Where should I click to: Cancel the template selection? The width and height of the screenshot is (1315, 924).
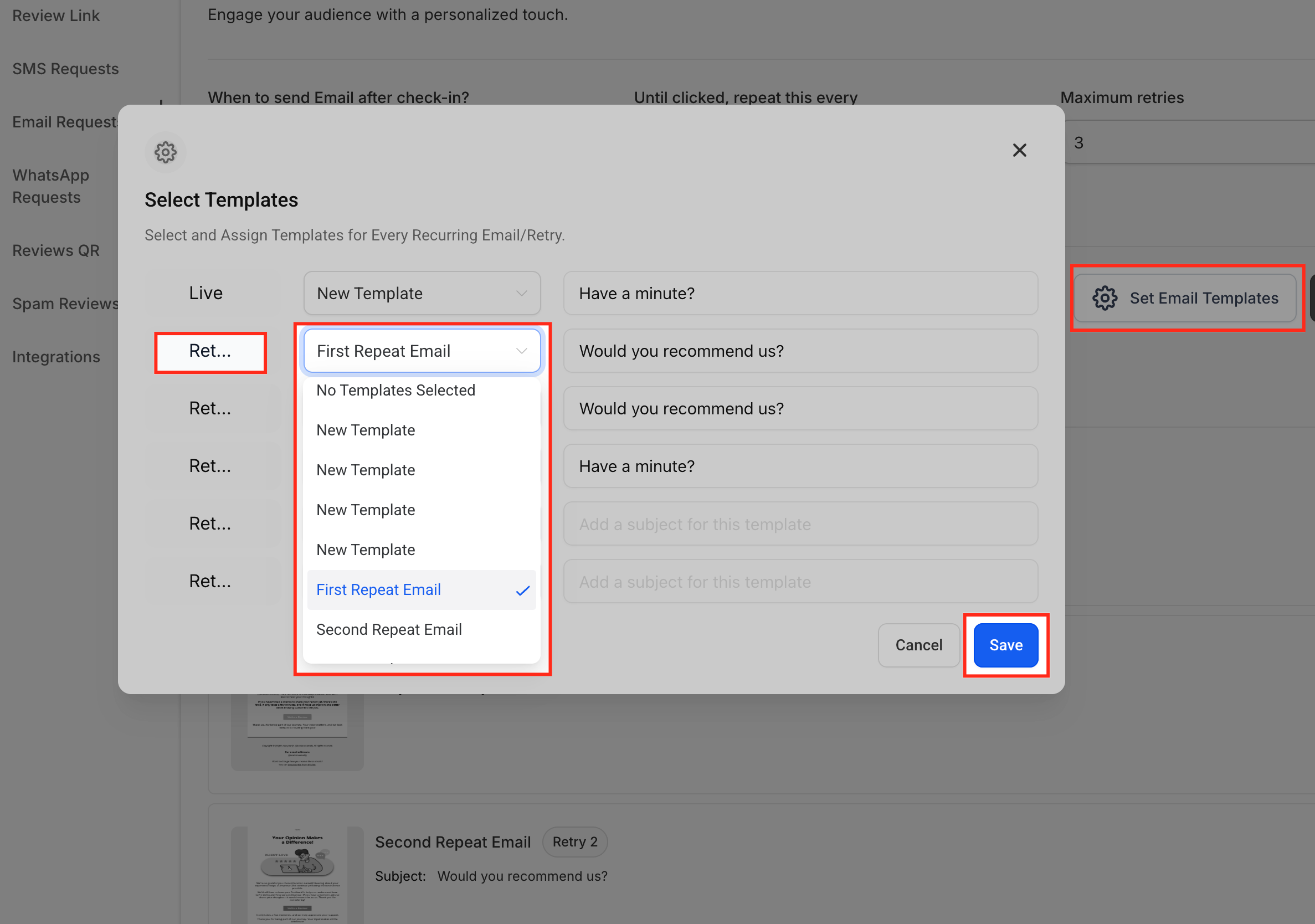click(x=918, y=645)
